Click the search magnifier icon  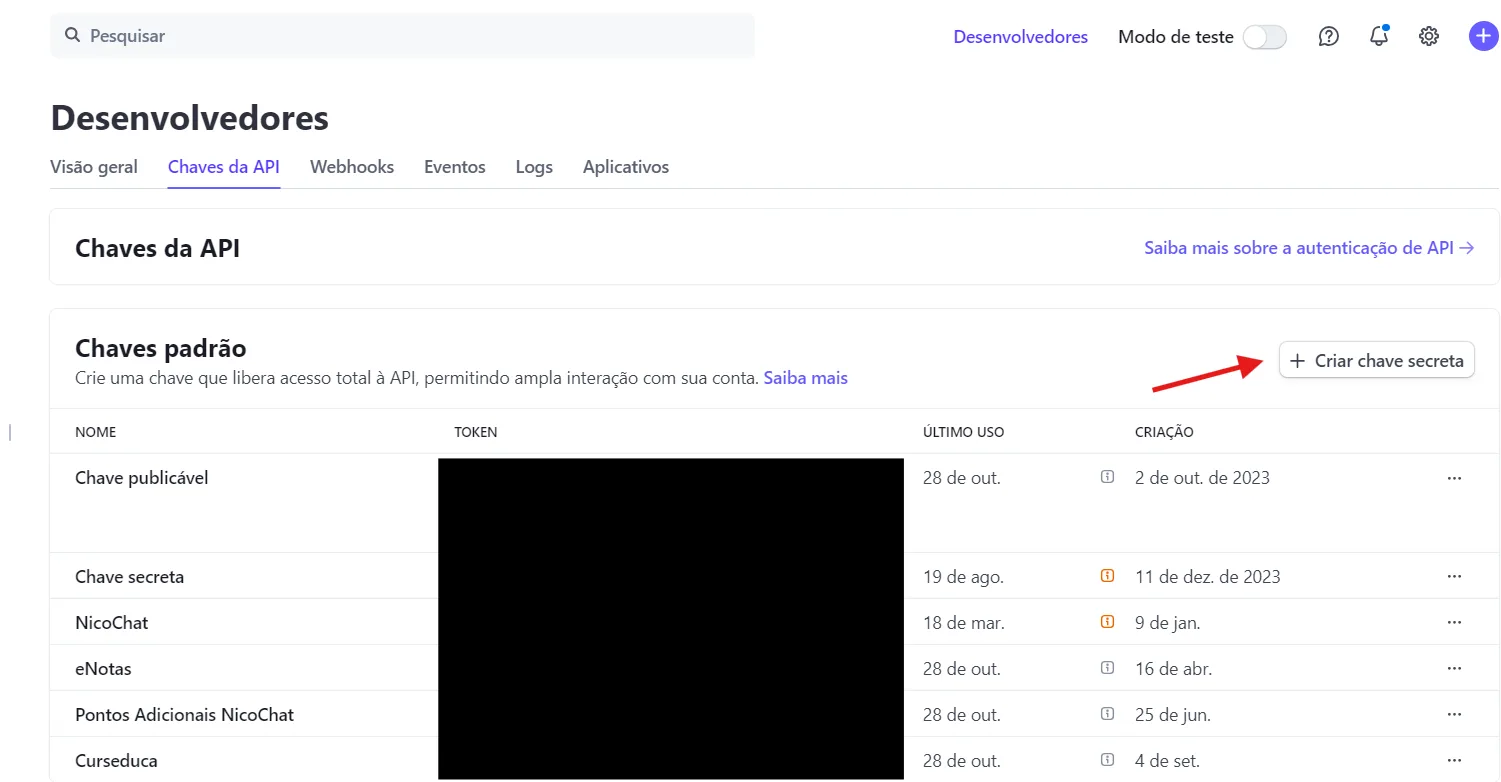pos(72,35)
